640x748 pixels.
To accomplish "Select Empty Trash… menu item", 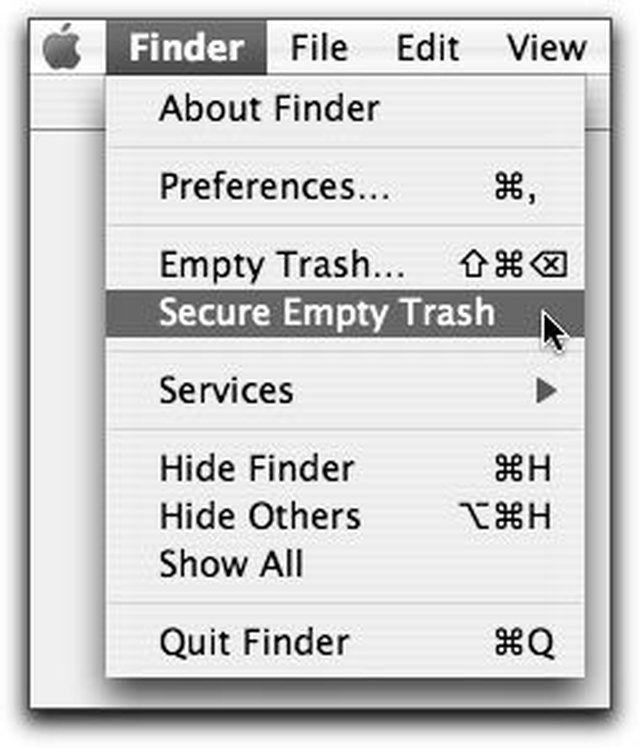I will point(345,265).
